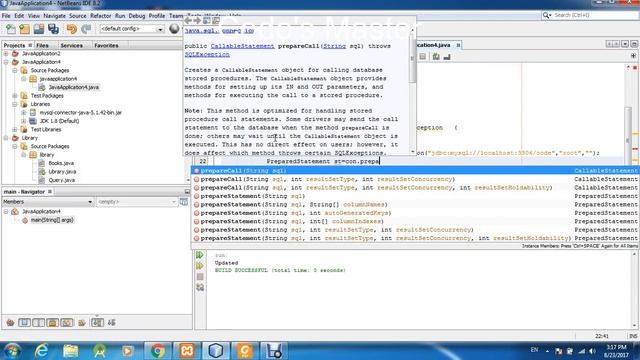Viewport: 640px width, 360px height.
Task: Open source from the Javadoc popup
Action: (216, 20)
